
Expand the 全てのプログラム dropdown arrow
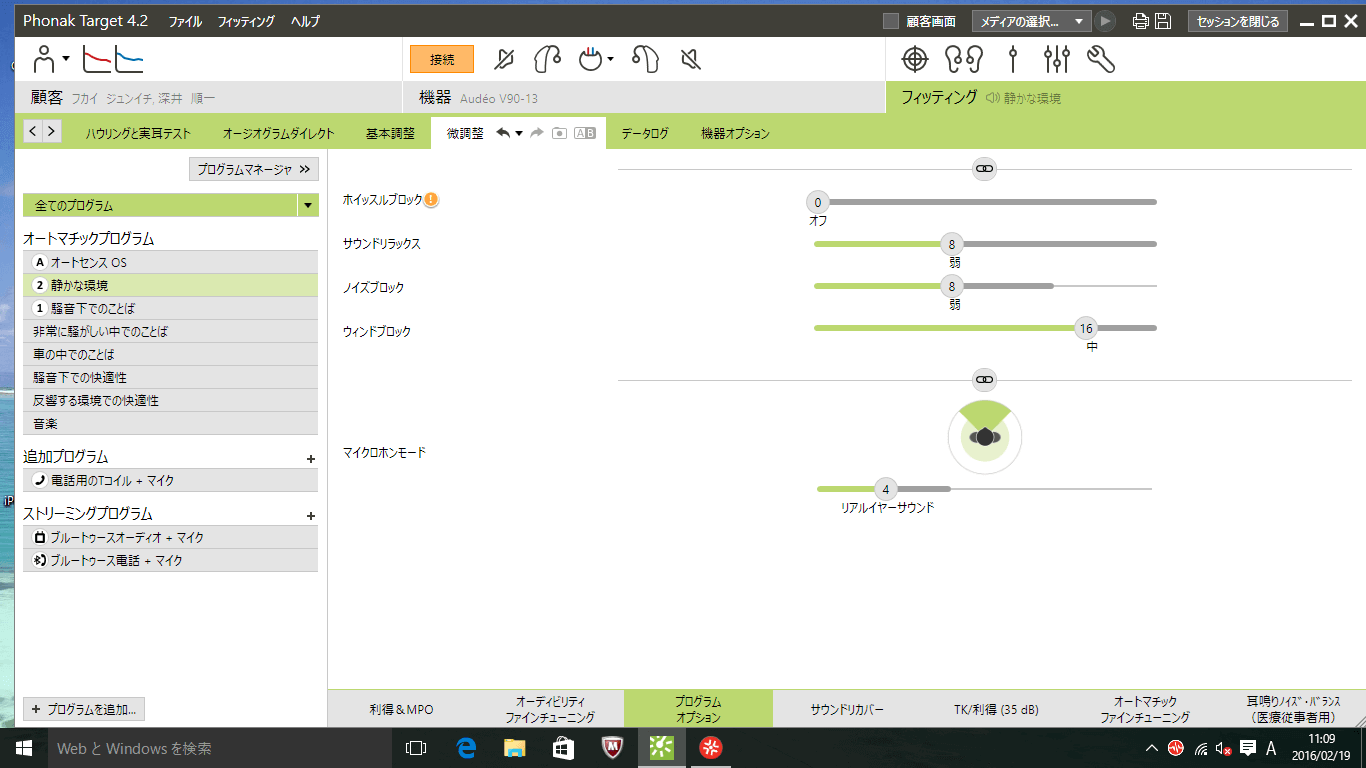point(308,206)
